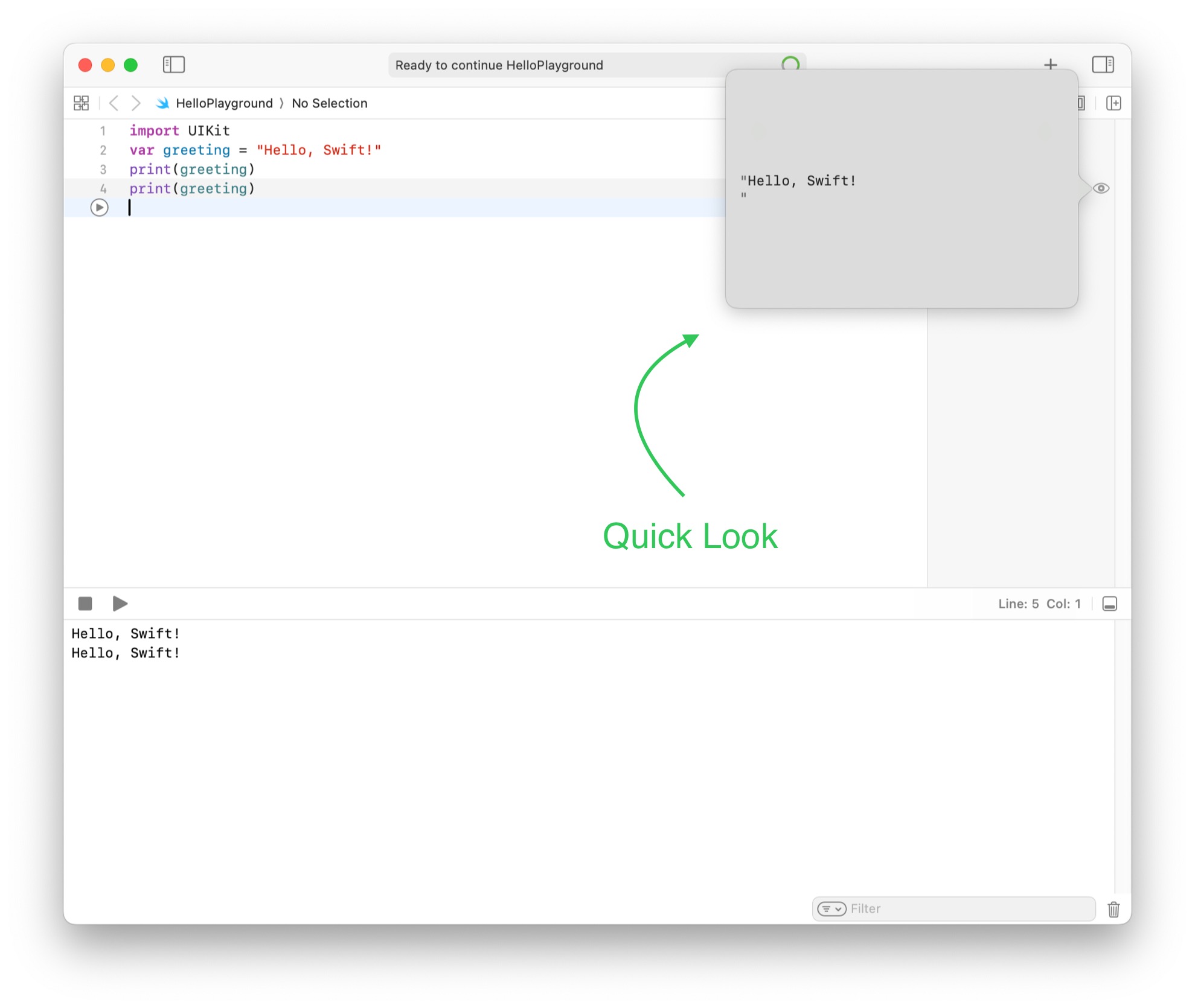
Task: Toggle the right inspector panel
Action: pyautogui.click(x=1103, y=65)
